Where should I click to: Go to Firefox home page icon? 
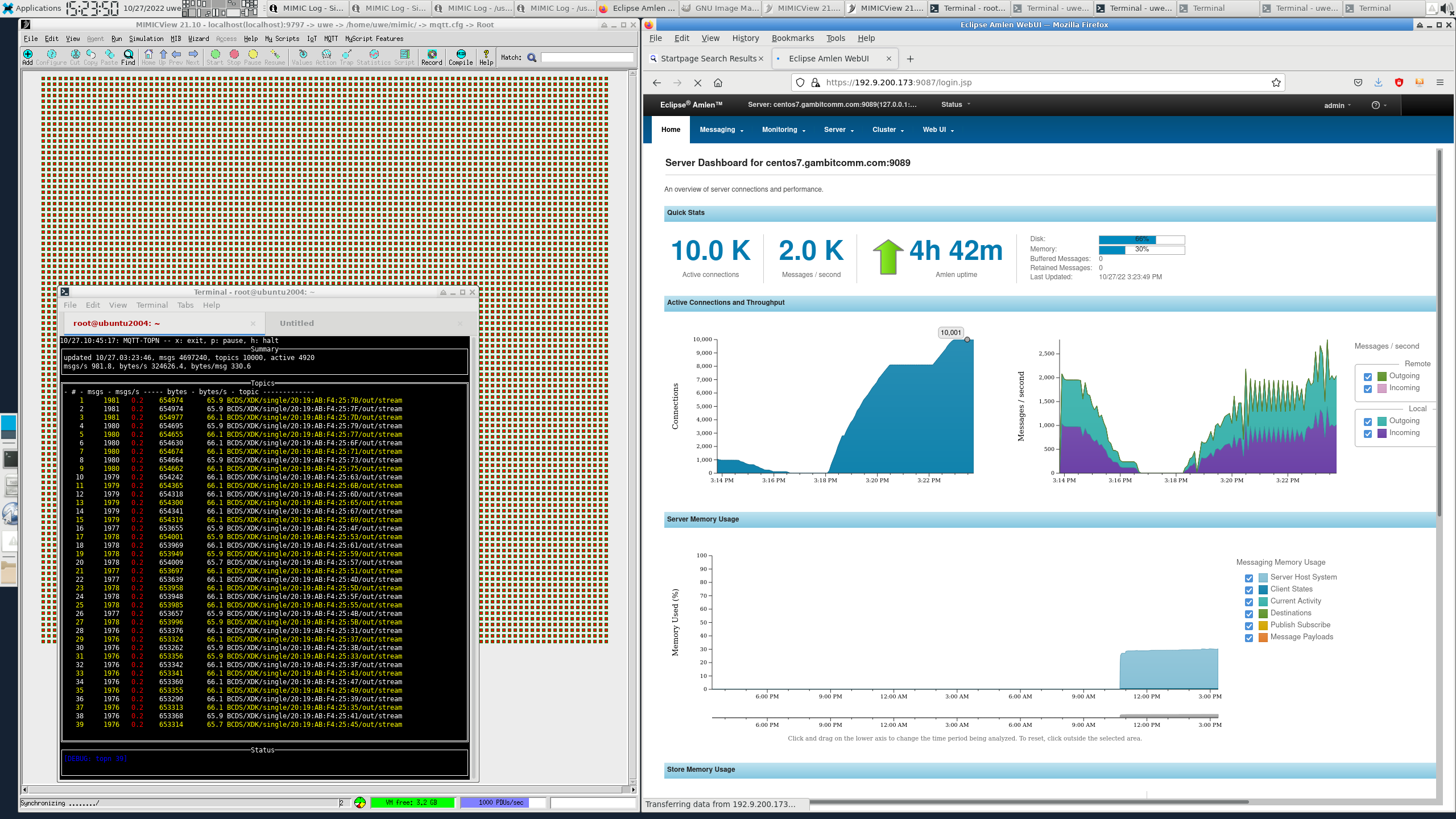(x=718, y=82)
